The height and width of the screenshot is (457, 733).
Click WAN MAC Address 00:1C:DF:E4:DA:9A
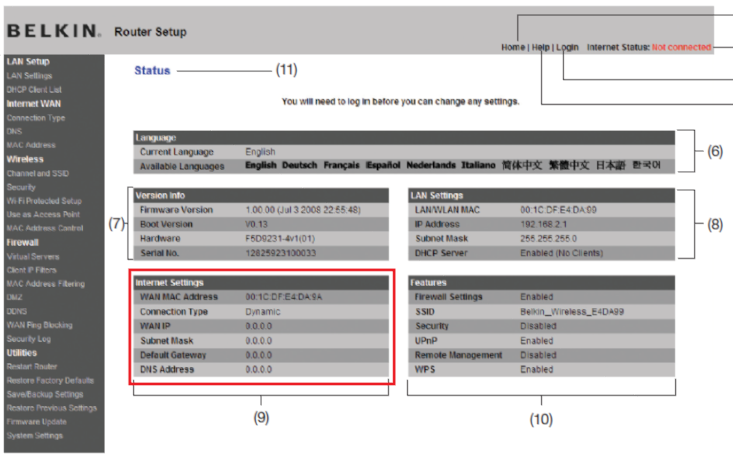tap(284, 297)
